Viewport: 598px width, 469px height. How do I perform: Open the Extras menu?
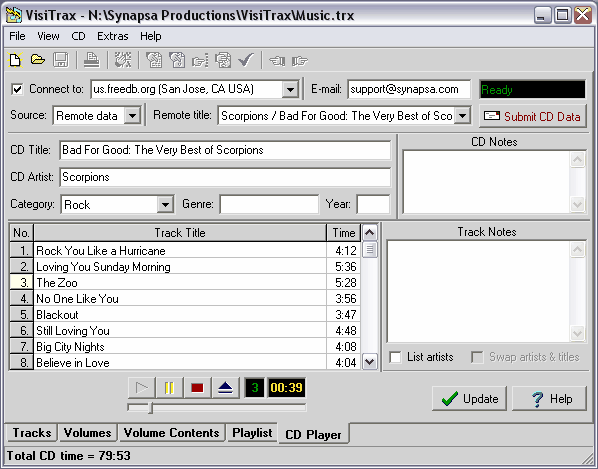pyautogui.click(x=113, y=36)
